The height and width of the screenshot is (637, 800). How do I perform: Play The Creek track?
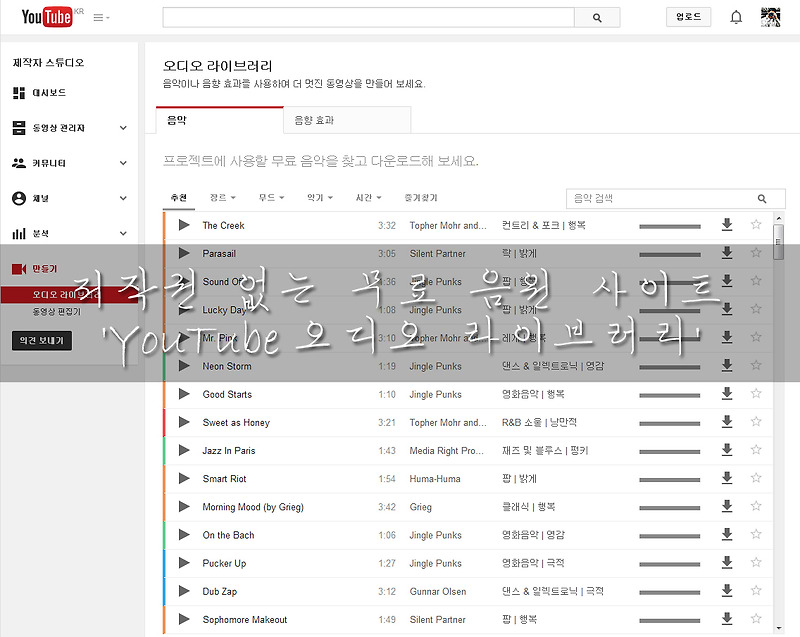coord(184,225)
